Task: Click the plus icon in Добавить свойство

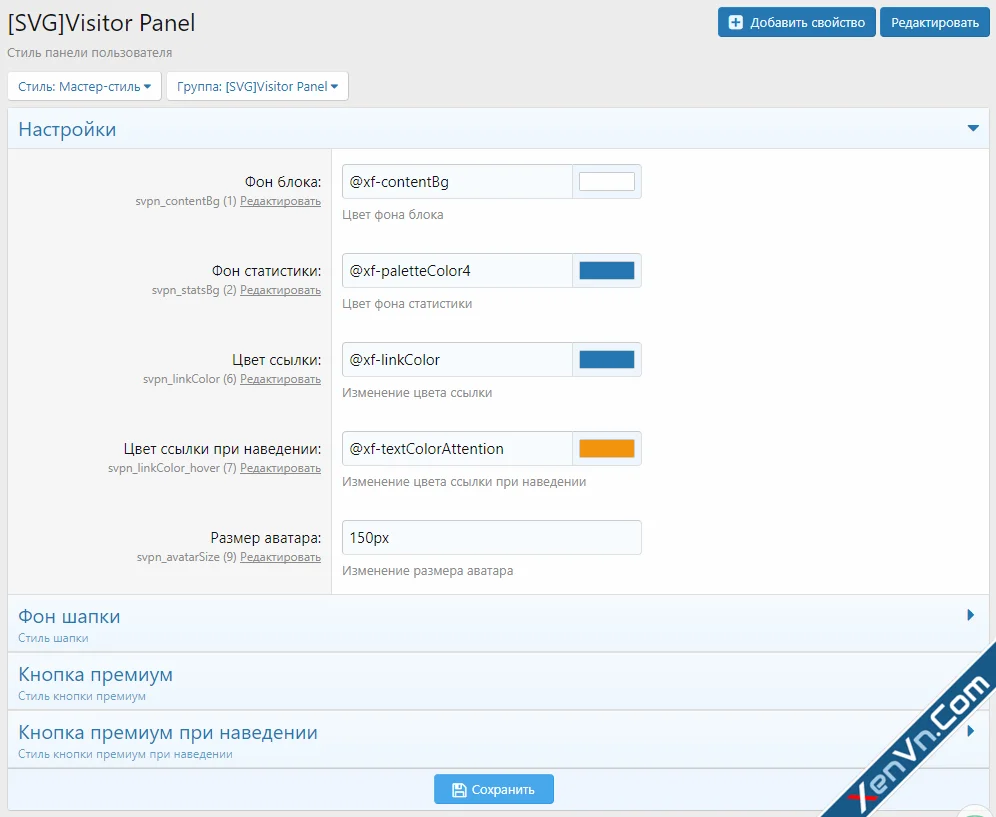Action: [736, 22]
